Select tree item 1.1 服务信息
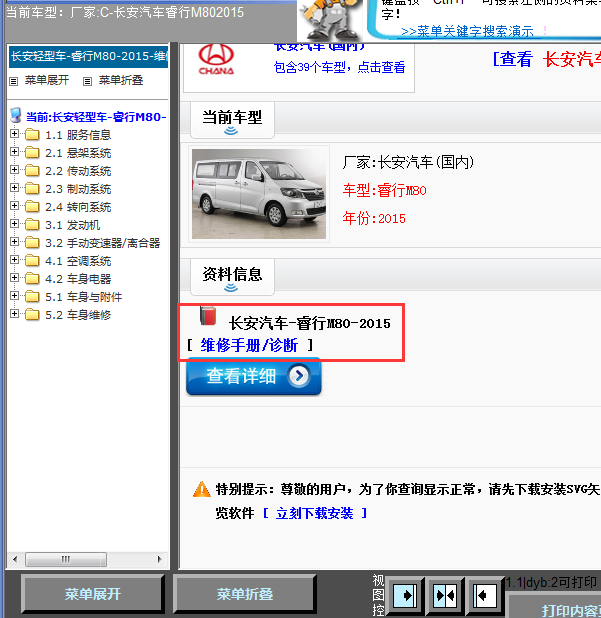 tap(78, 135)
